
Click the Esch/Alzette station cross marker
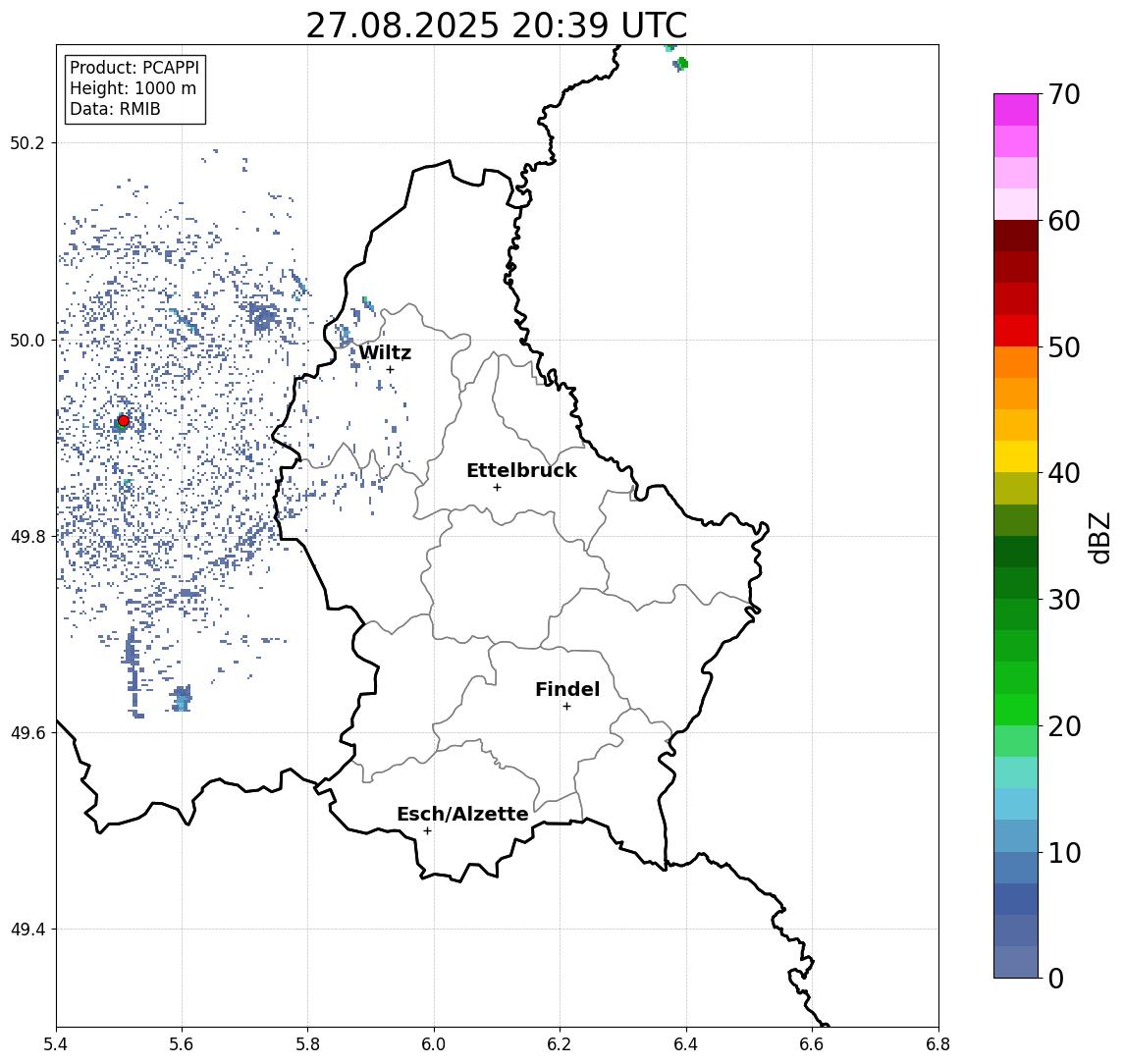point(427,831)
